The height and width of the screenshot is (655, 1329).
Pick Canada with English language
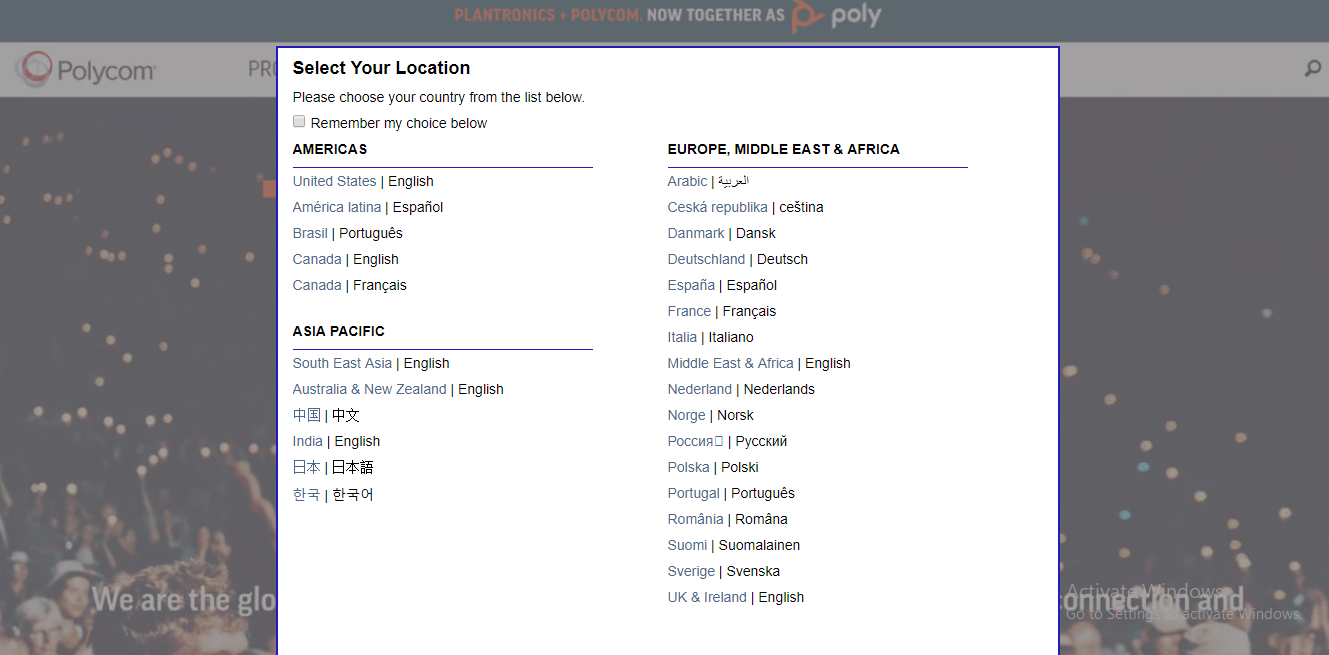317,259
